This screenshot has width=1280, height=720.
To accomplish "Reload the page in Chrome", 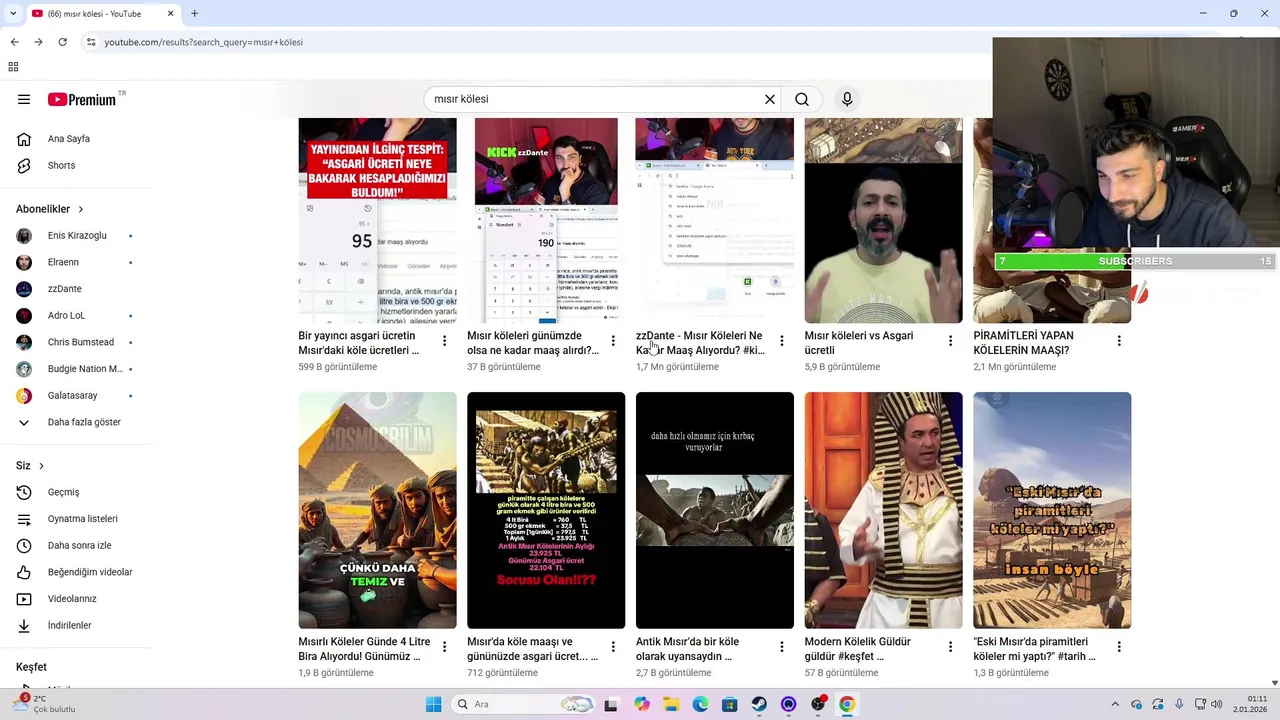I will tap(63, 42).
